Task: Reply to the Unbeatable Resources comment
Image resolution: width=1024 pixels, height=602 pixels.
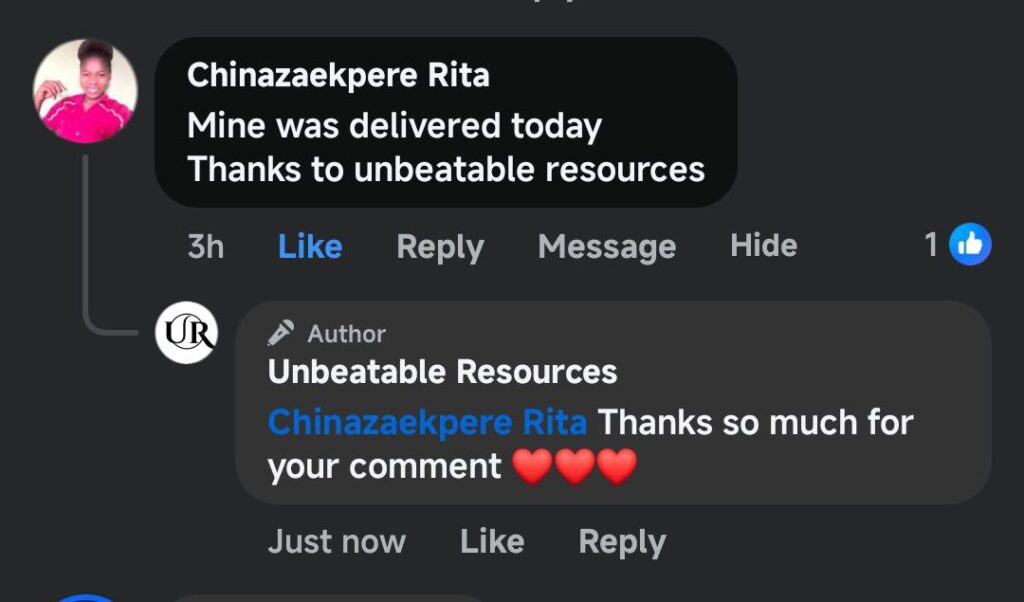Action: coord(622,542)
